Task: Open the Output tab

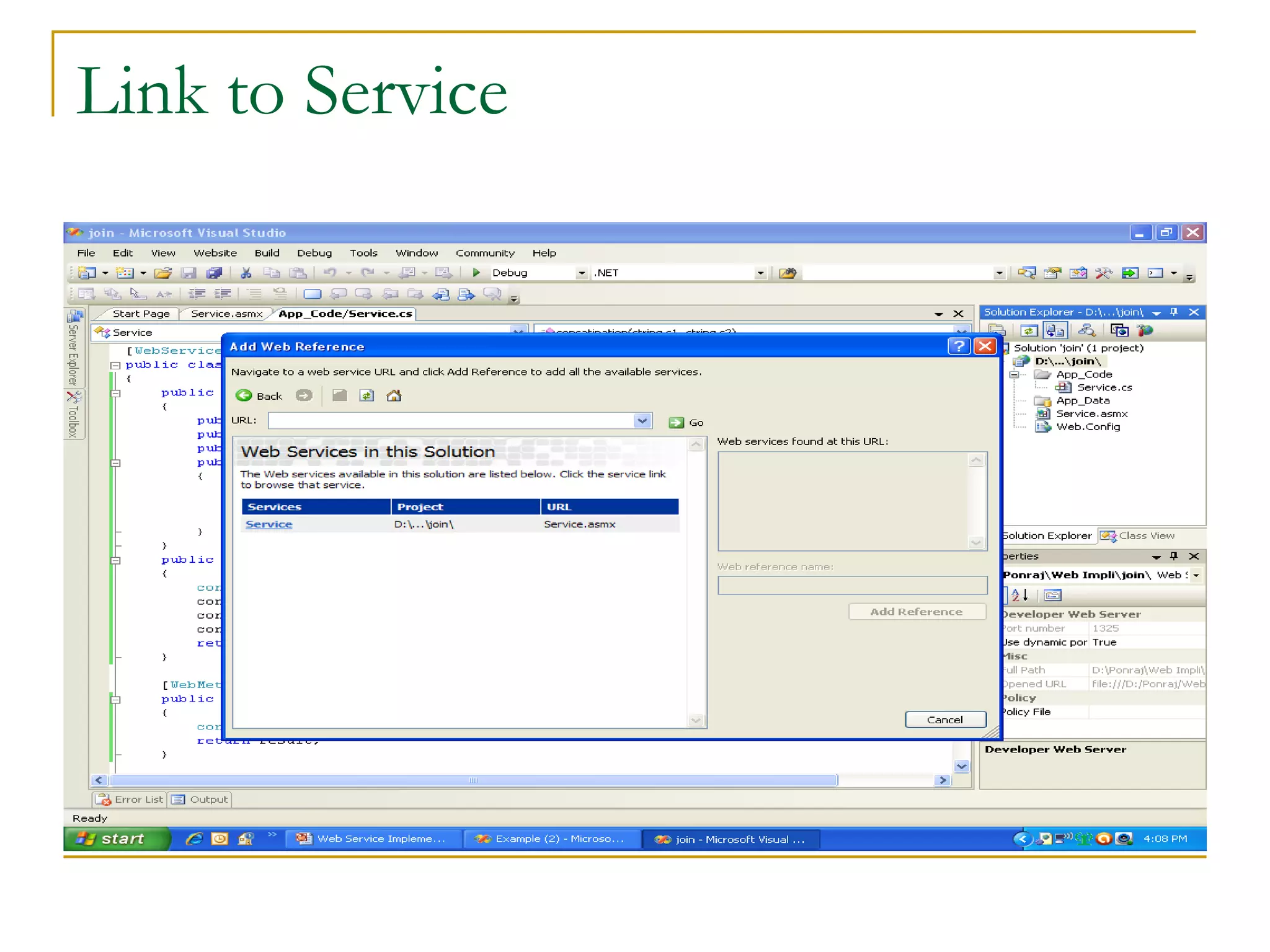Action: (x=200, y=800)
